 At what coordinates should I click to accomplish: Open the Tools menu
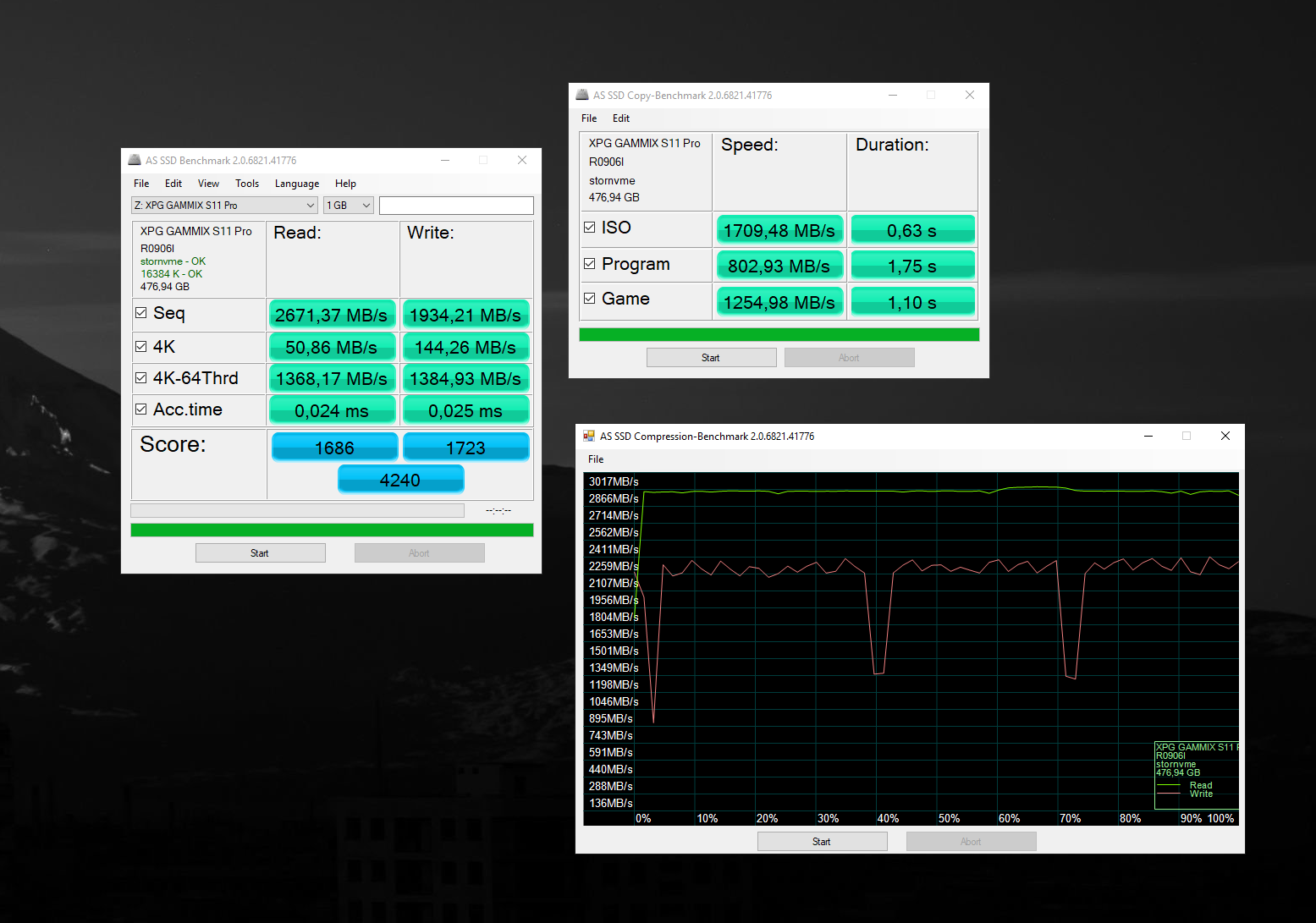(247, 184)
